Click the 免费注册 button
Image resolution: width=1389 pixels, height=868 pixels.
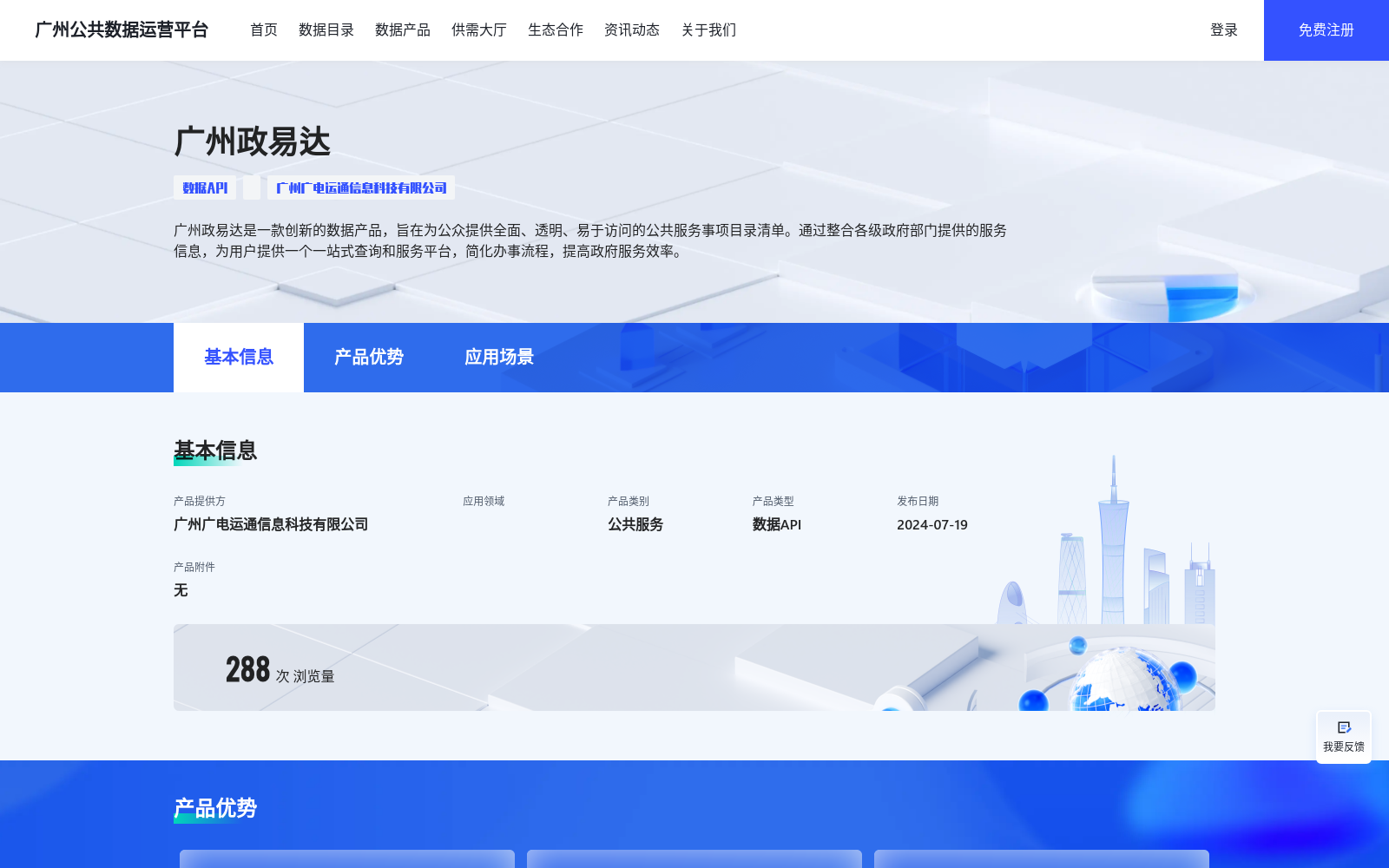(x=1326, y=30)
